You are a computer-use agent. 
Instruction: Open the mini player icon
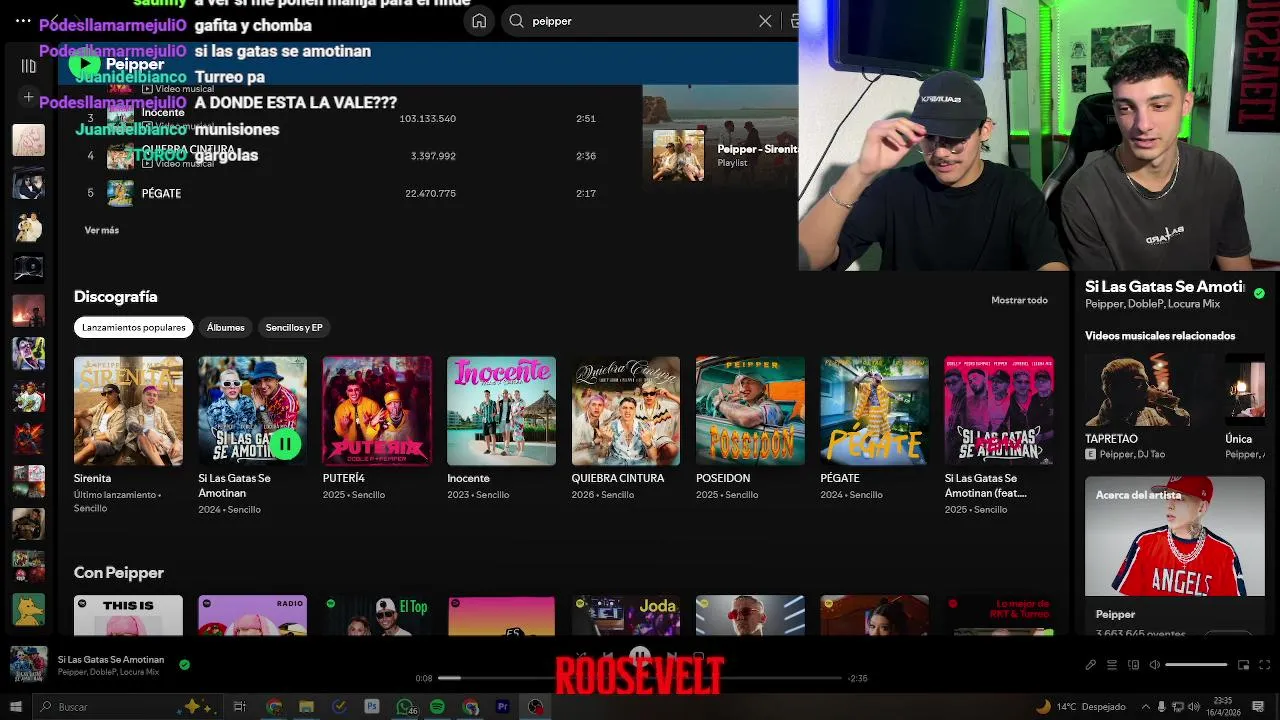point(1243,665)
